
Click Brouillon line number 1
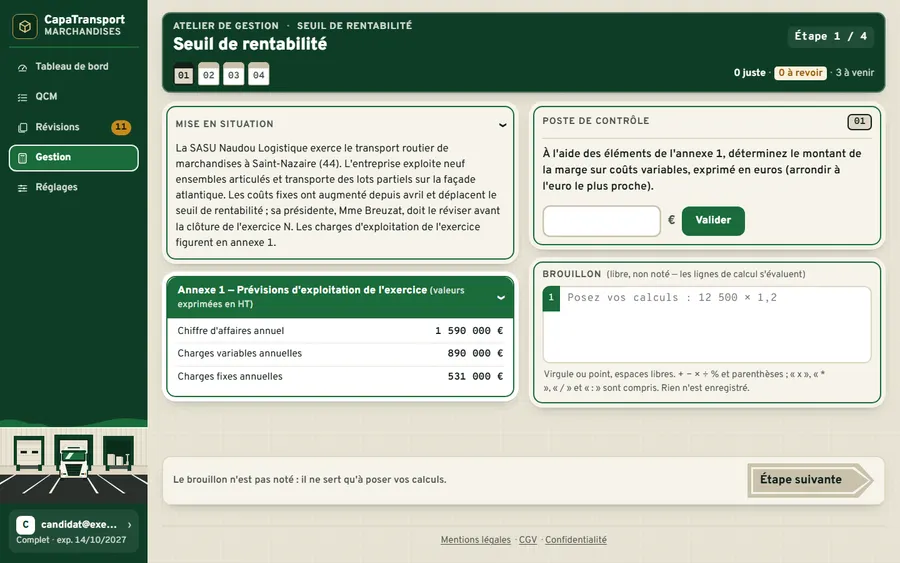pyautogui.click(x=551, y=298)
